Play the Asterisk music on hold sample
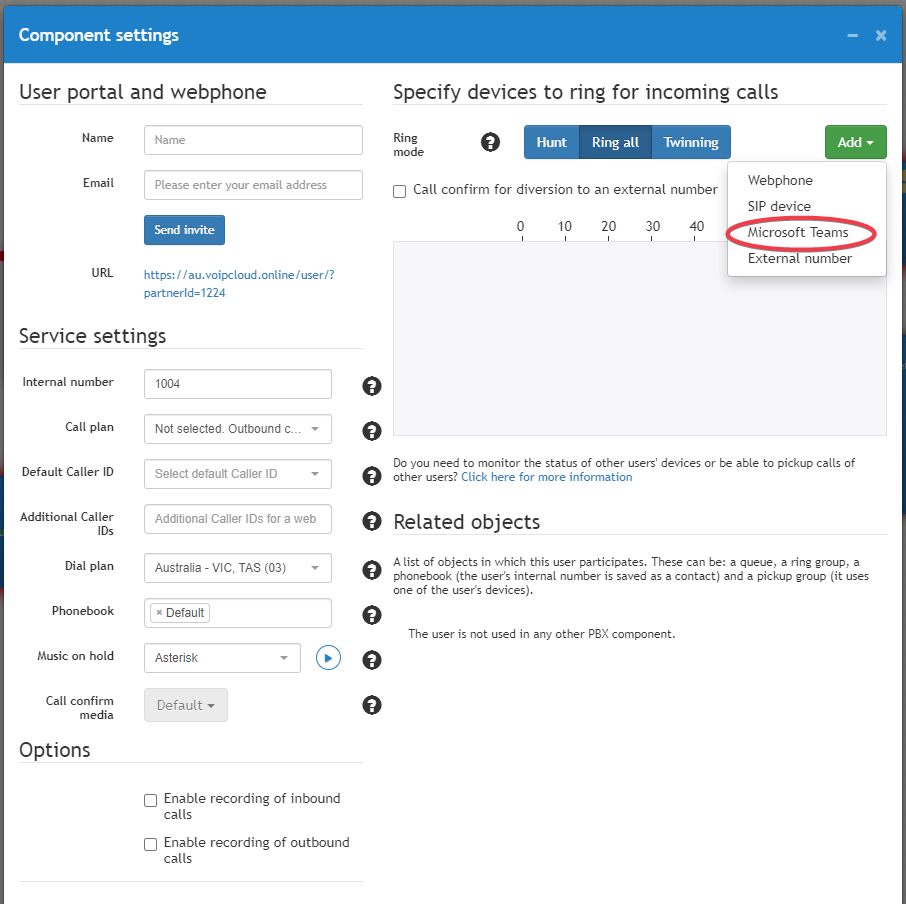This screenshot has width=906, height=904. coord(328,657)
